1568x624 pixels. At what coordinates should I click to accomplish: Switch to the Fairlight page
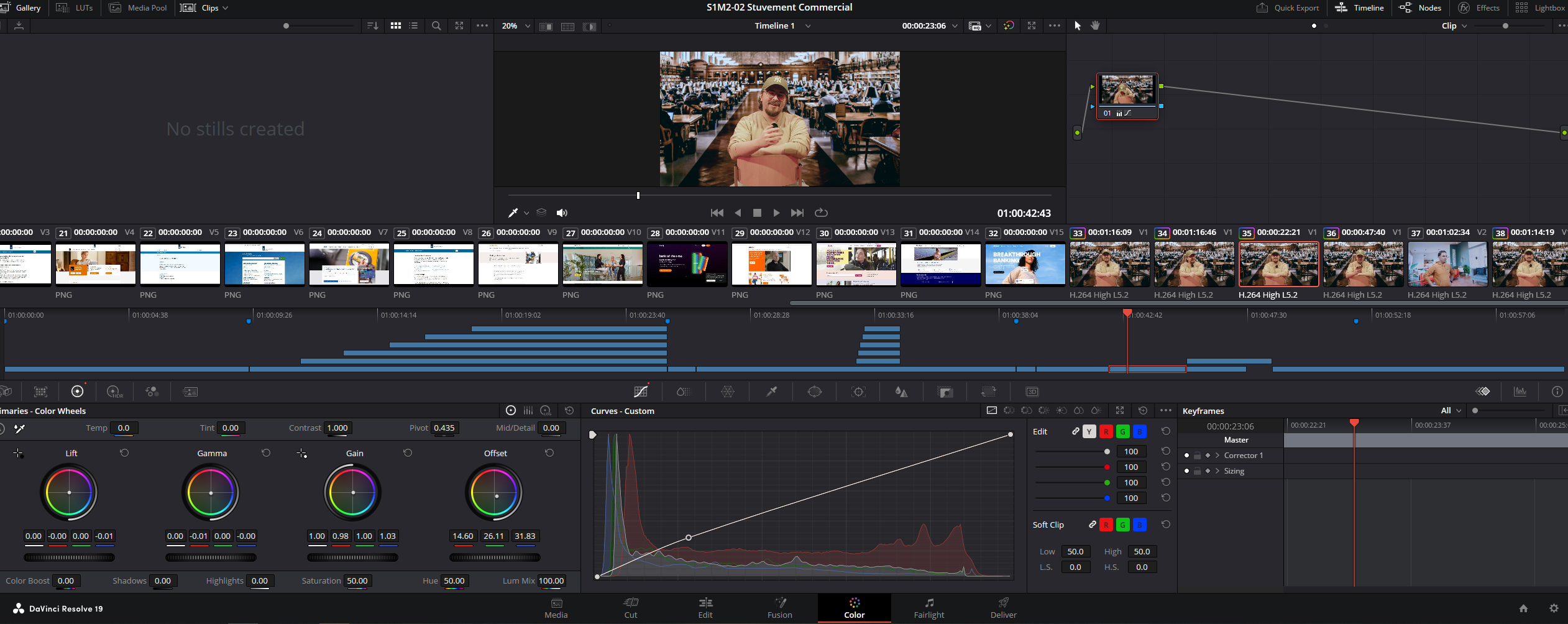[x=928, y=608]
